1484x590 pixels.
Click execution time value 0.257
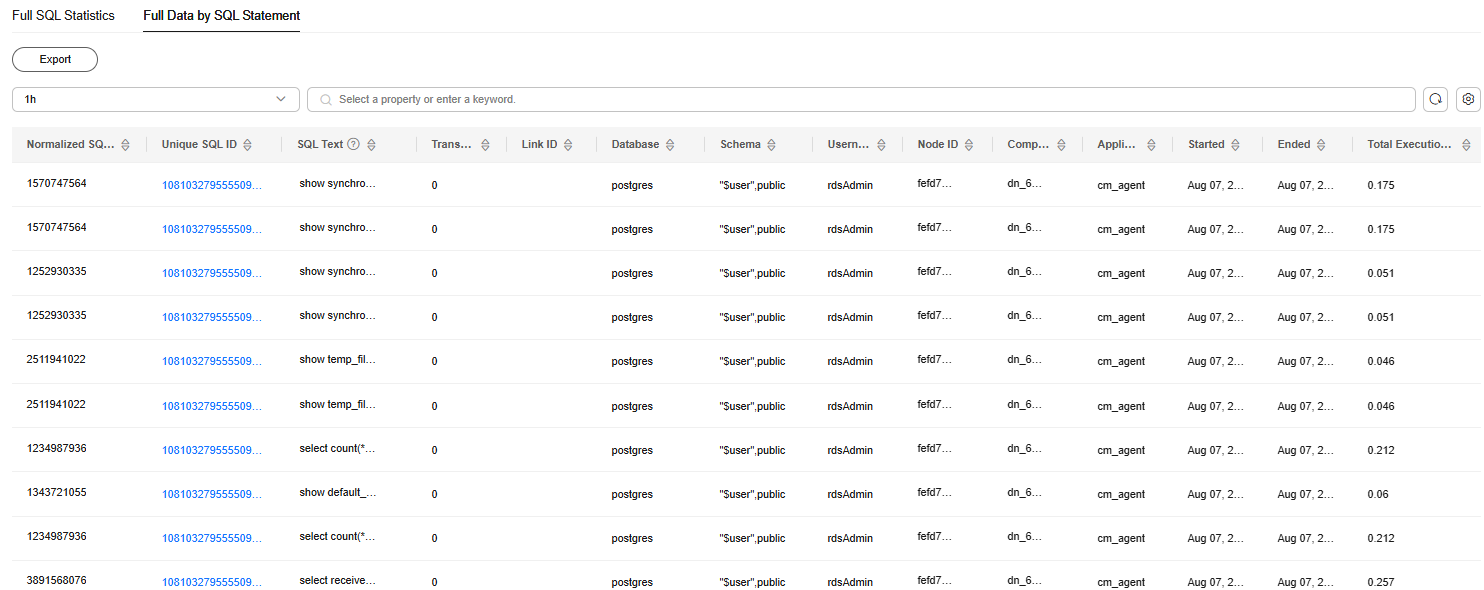pos(1381,582)
